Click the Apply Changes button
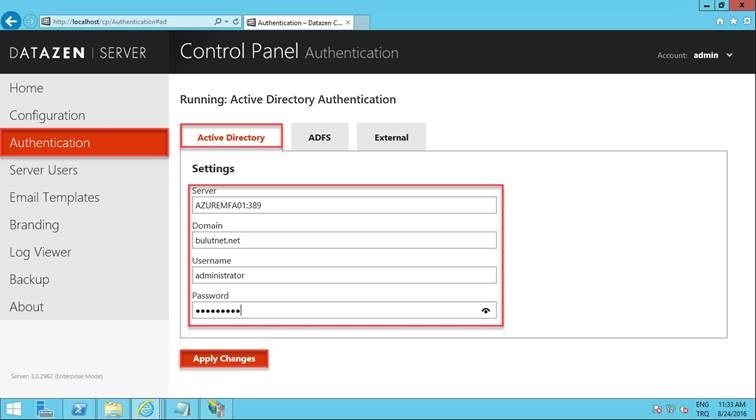Screen dimensions: 756x420 tap(224, 359)
